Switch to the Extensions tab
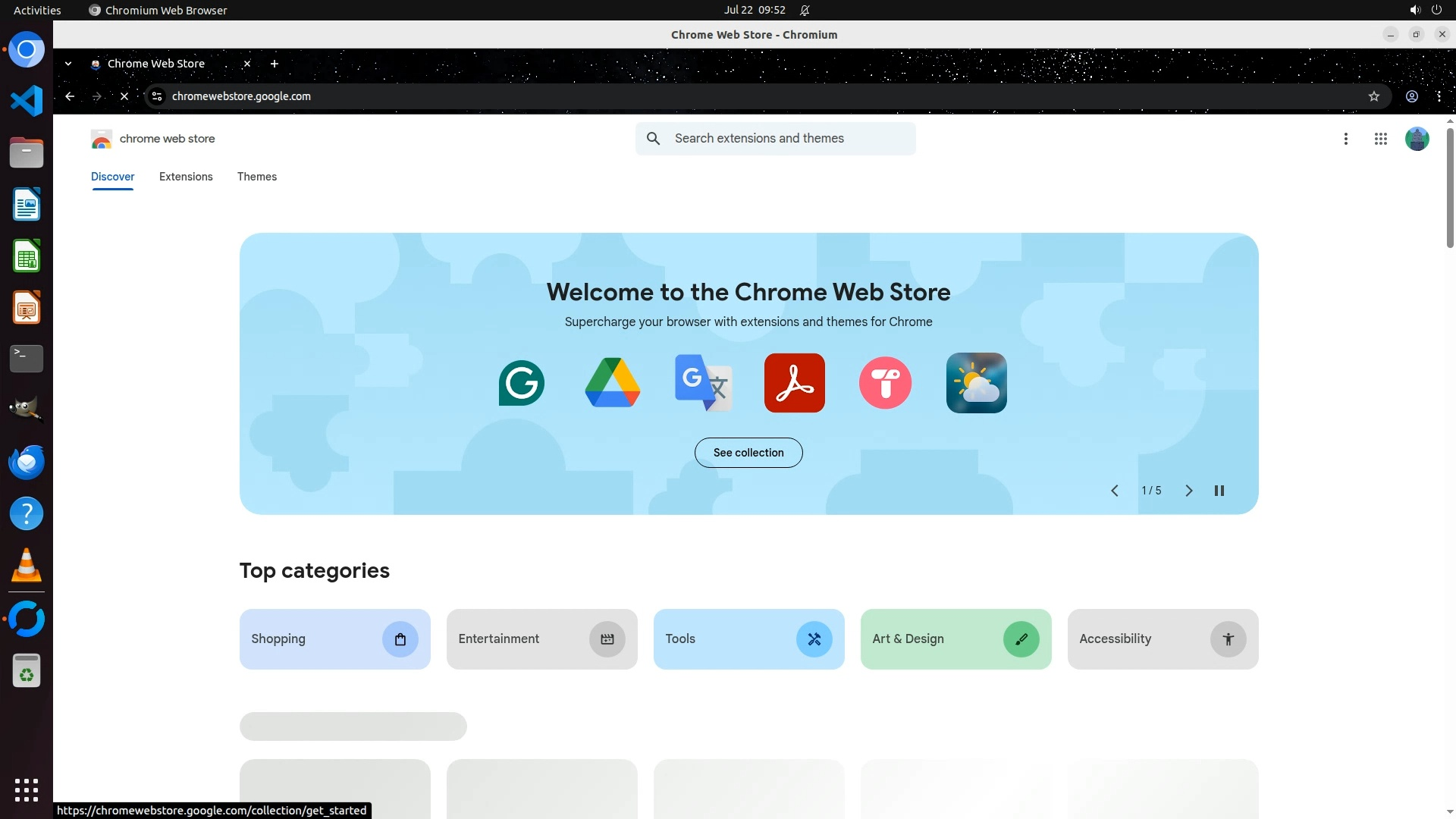The image size is (1456, 819). tap(186, 177)
